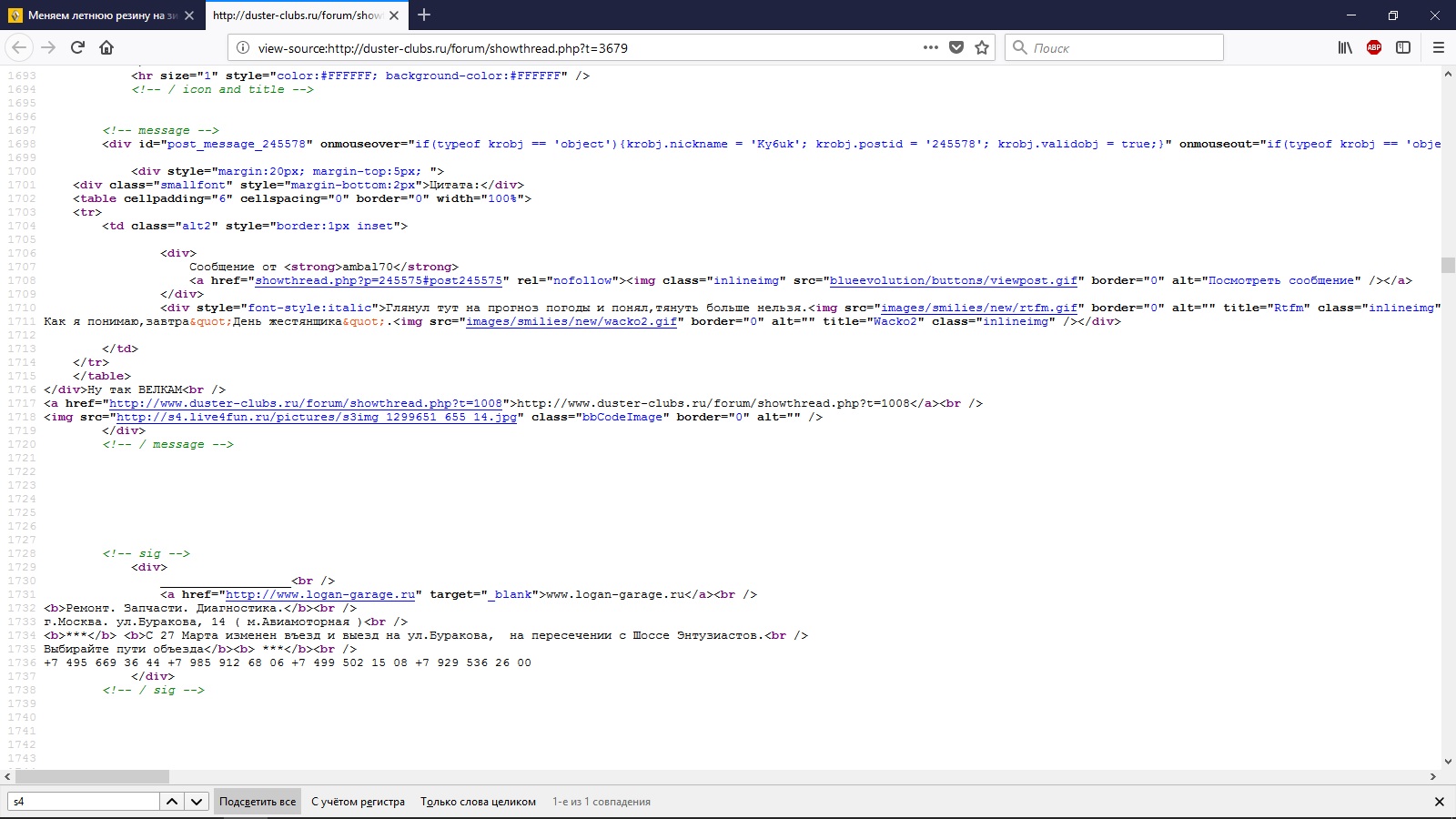Open the Library icon in toolbar
The width and height of the screenshot is (1456, 819).
pyautogui.click(x=1345, y=47)
